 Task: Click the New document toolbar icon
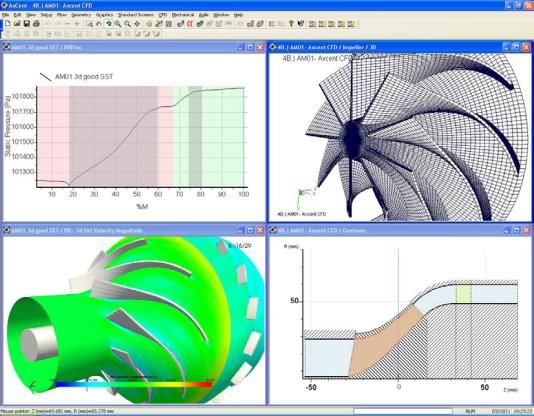pyautogui.click(x=7, y=24)
